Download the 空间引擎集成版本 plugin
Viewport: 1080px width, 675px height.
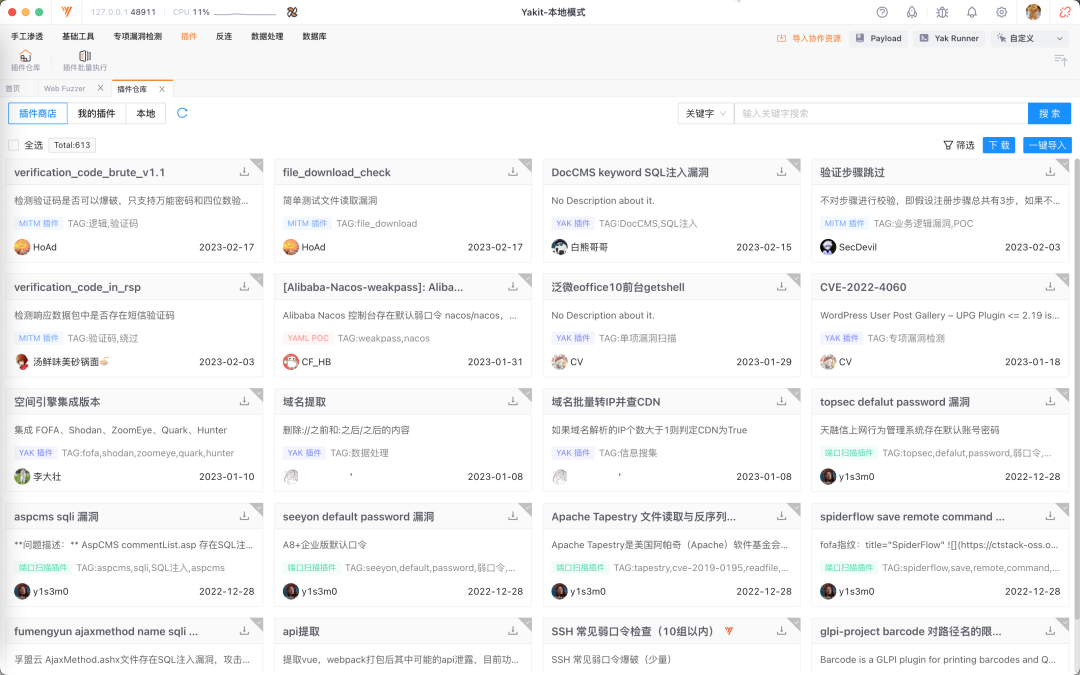(x=245, y=401)
